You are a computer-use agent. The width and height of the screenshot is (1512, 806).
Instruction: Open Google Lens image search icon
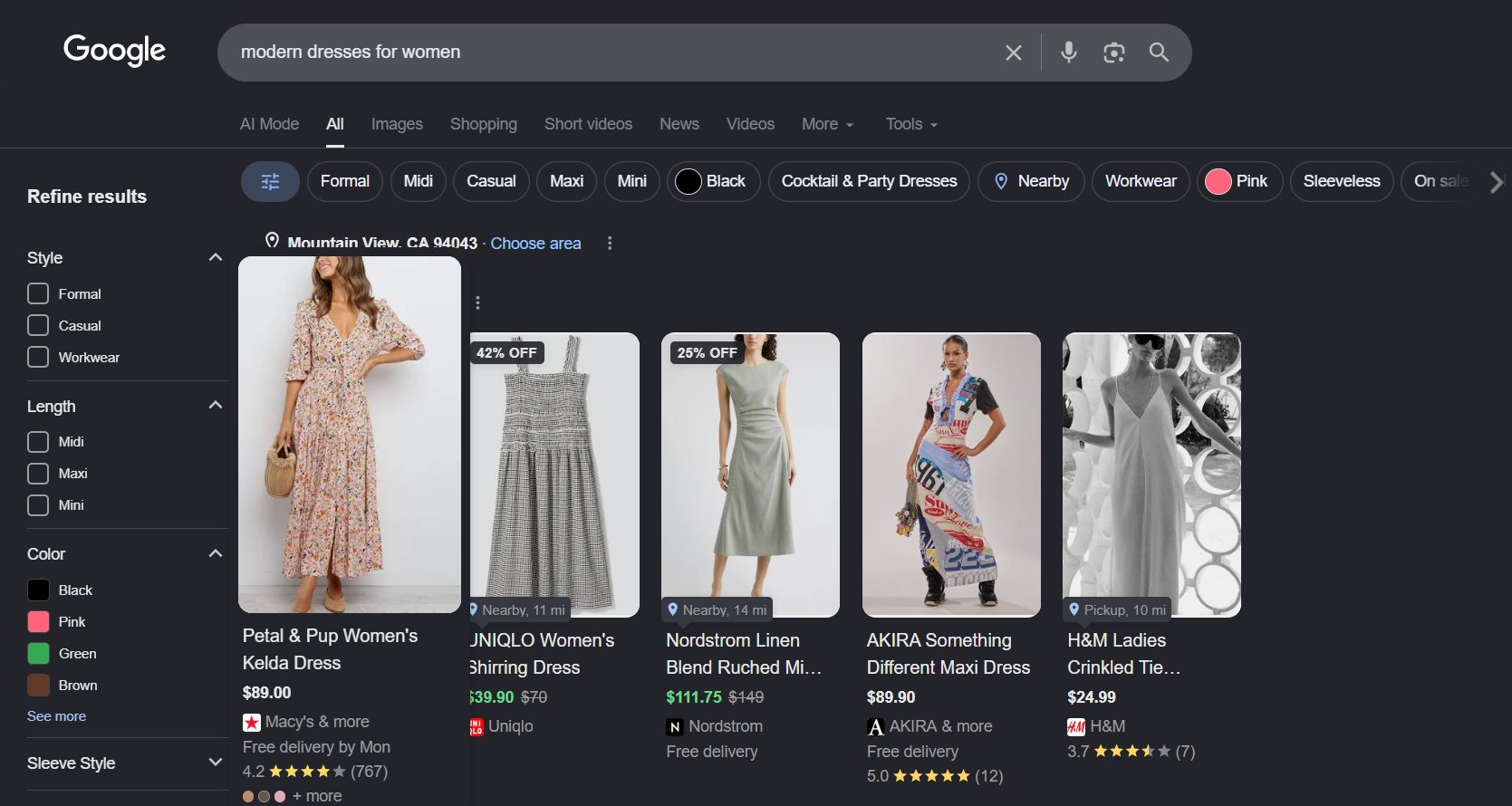tap(1114, 53)
